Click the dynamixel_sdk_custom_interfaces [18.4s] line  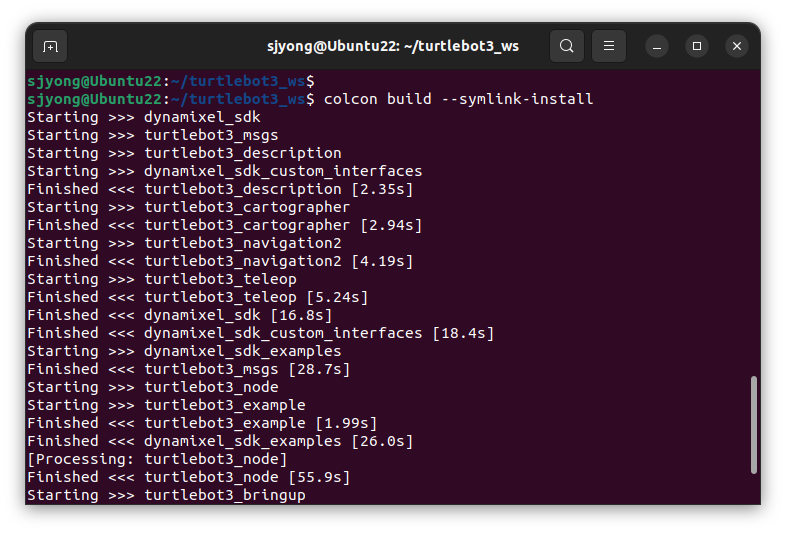[x=261, y=333]
